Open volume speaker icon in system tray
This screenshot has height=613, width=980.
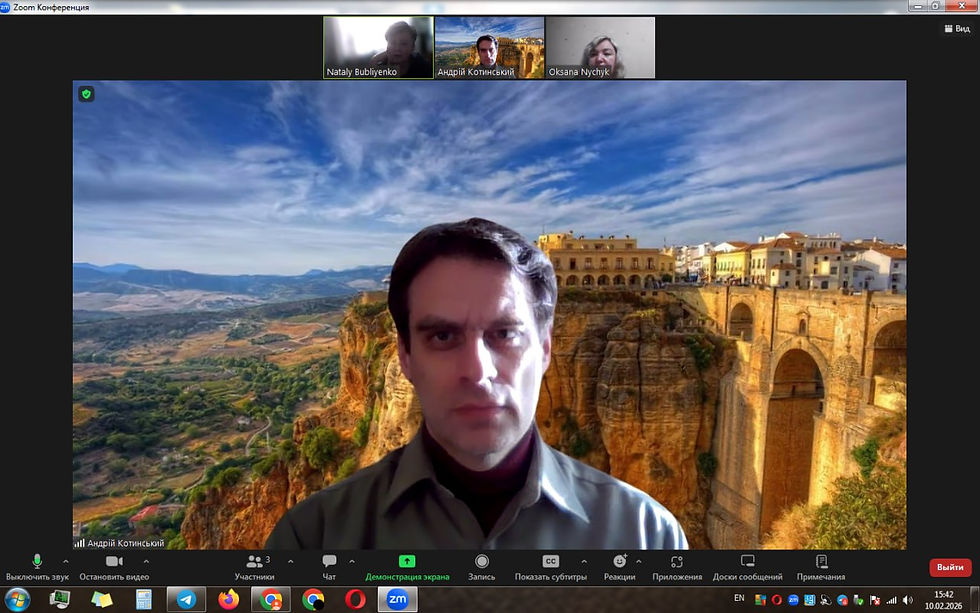coord(908,600)
